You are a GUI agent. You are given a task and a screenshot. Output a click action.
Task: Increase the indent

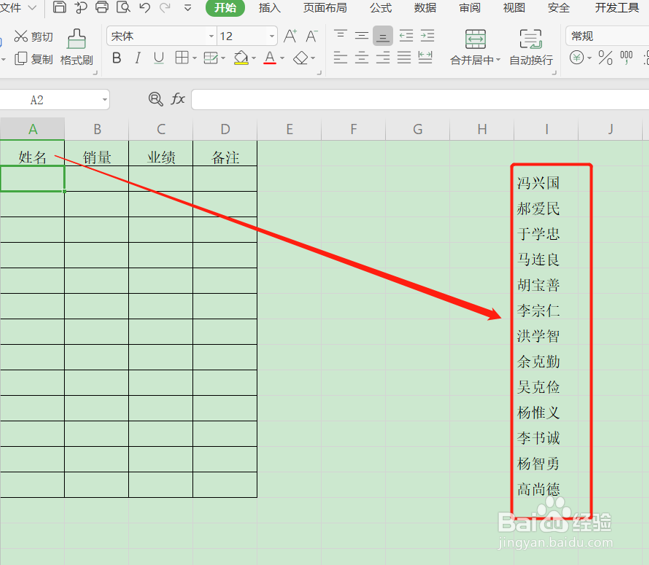[427, 36]
